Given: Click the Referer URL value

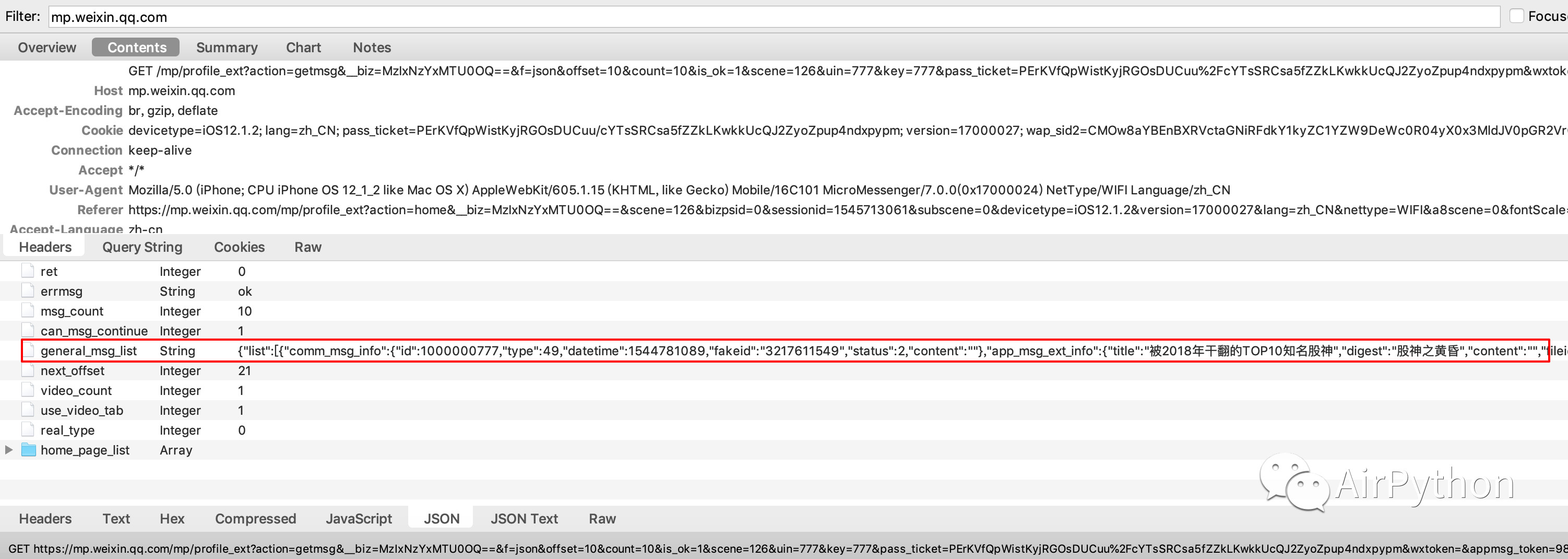Looking at the screenshot, I should pos(848,210).
